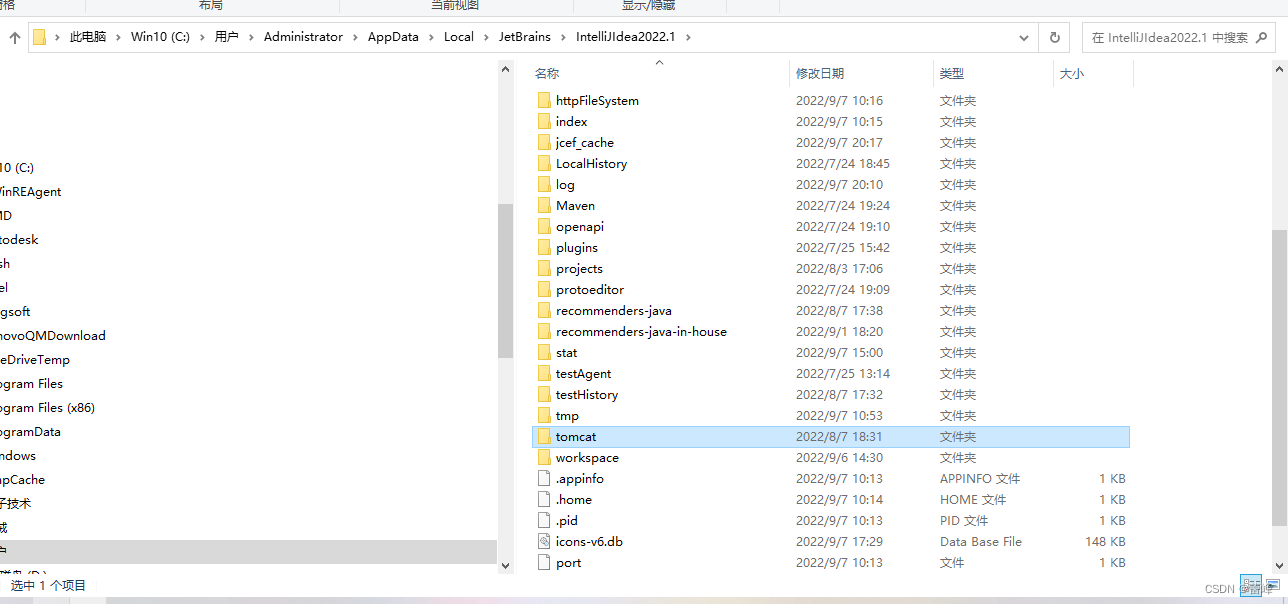Go to JetBrains in the breadcrumb

click(525, 38)
